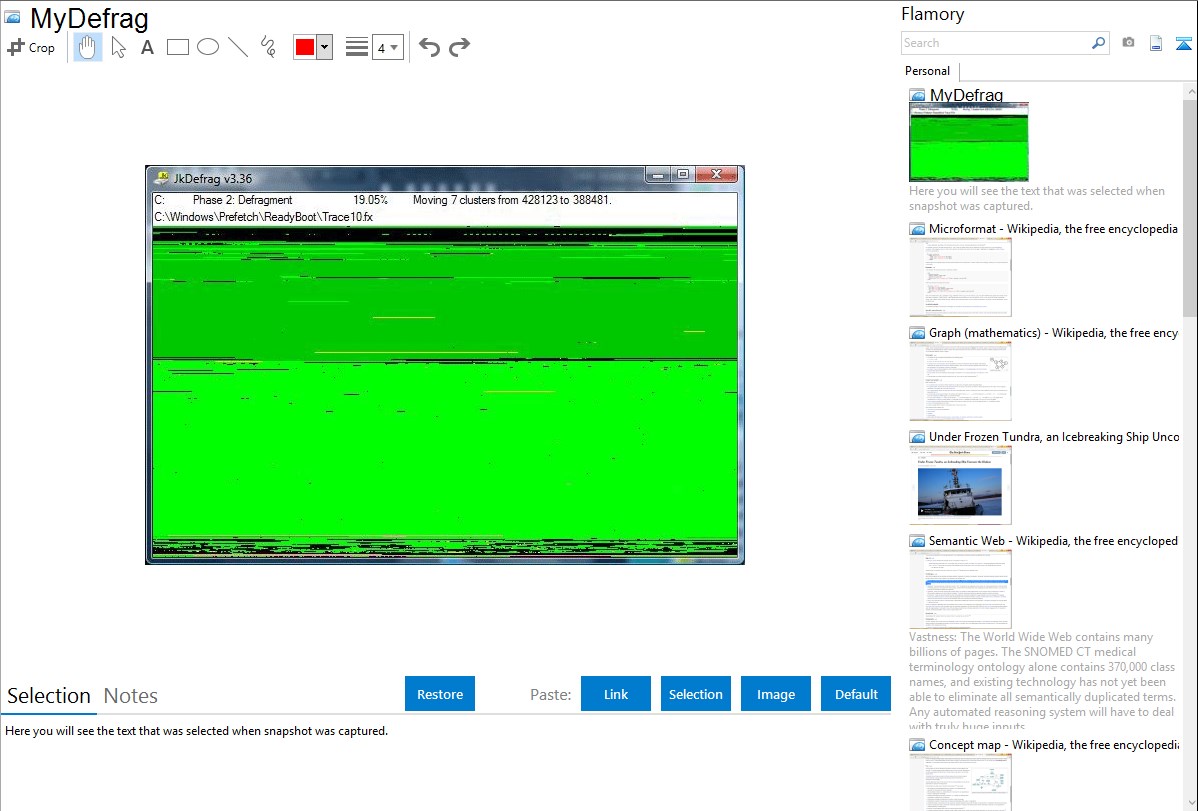Screen dimensions: 1198x811
Task: Click the Moving 7 clusters status text
Action: pyautogui.click(x=512, y=200)
